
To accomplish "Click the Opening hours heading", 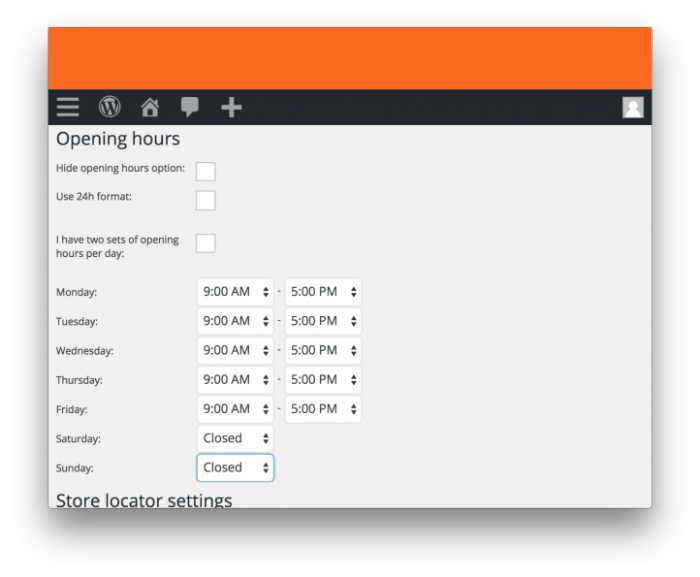I will click(x=118, y=139).
